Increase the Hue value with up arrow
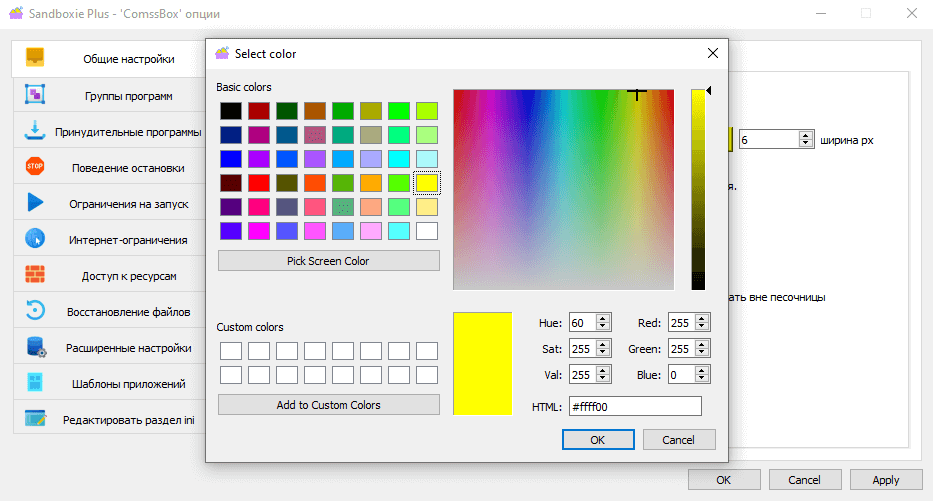This screenshot has width=933, height=501. point(603,319)
